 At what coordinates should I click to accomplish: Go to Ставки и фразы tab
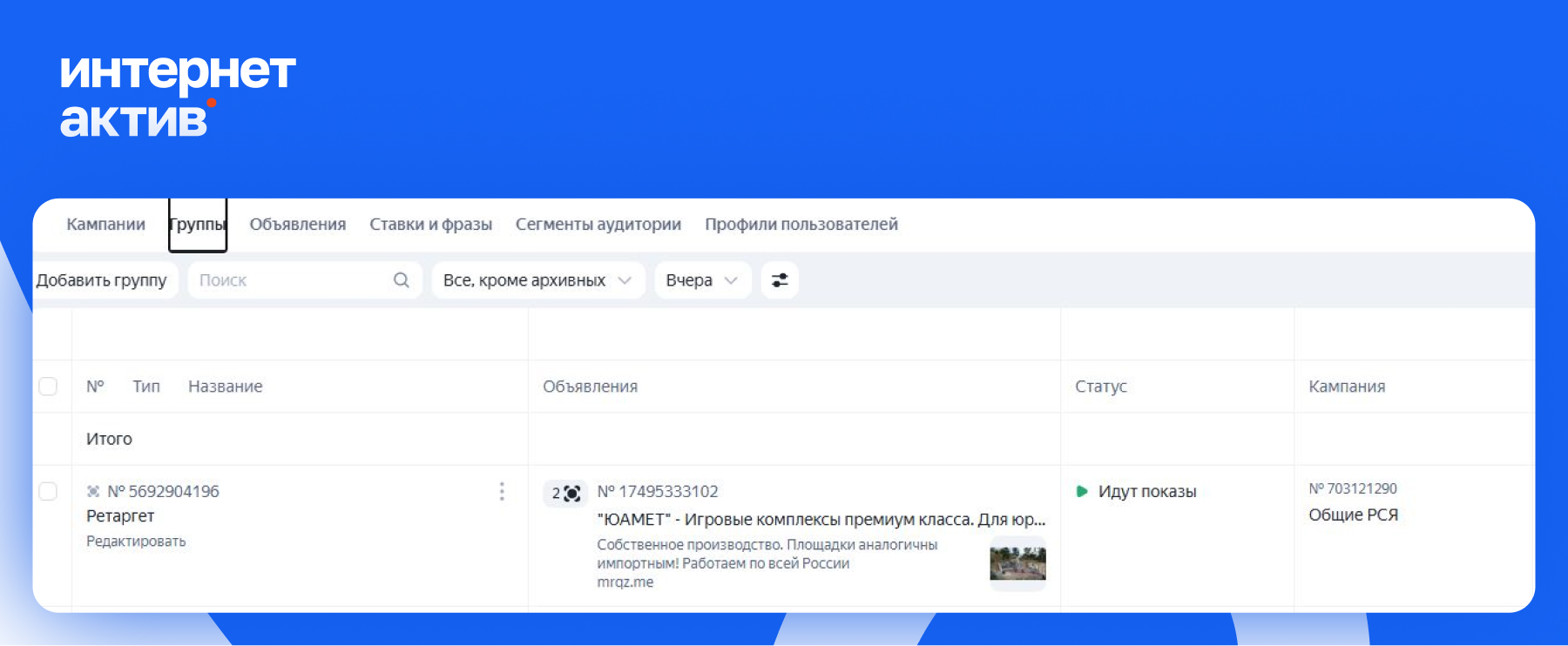(430, 225)
